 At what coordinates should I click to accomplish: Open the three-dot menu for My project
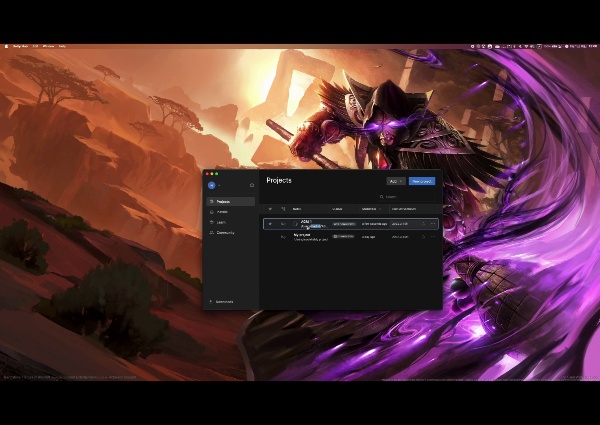pos(434,237)
